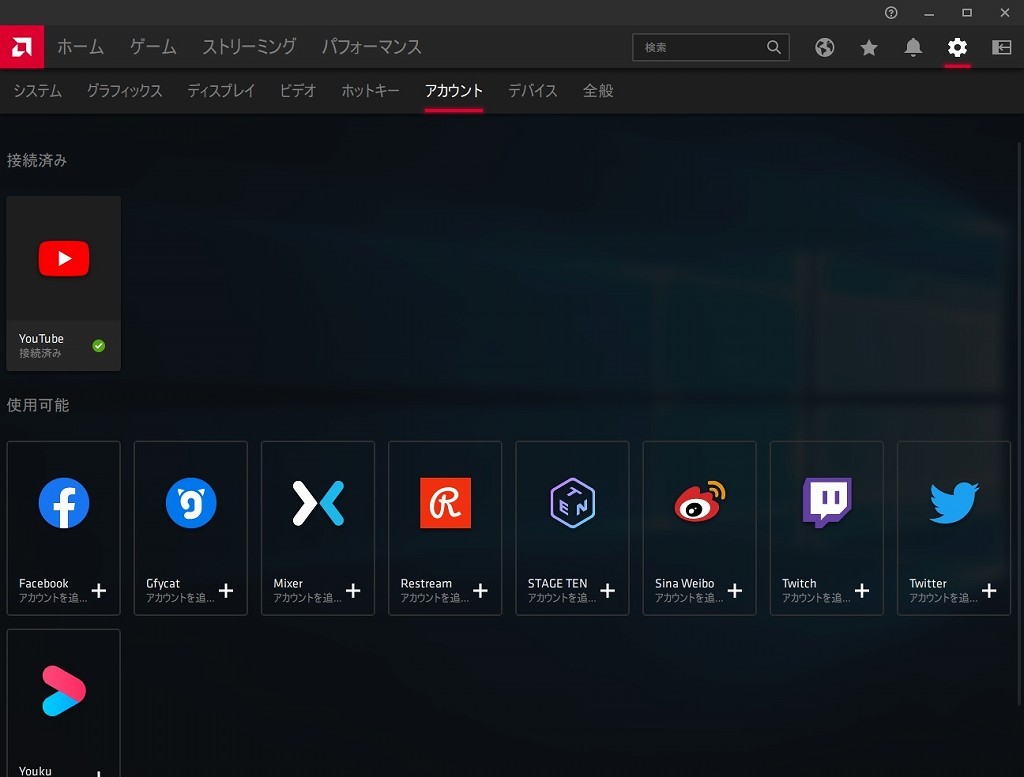Select the Twitter bird logo
This screenshot has width=1024, height=777.
tap(953, 503)
